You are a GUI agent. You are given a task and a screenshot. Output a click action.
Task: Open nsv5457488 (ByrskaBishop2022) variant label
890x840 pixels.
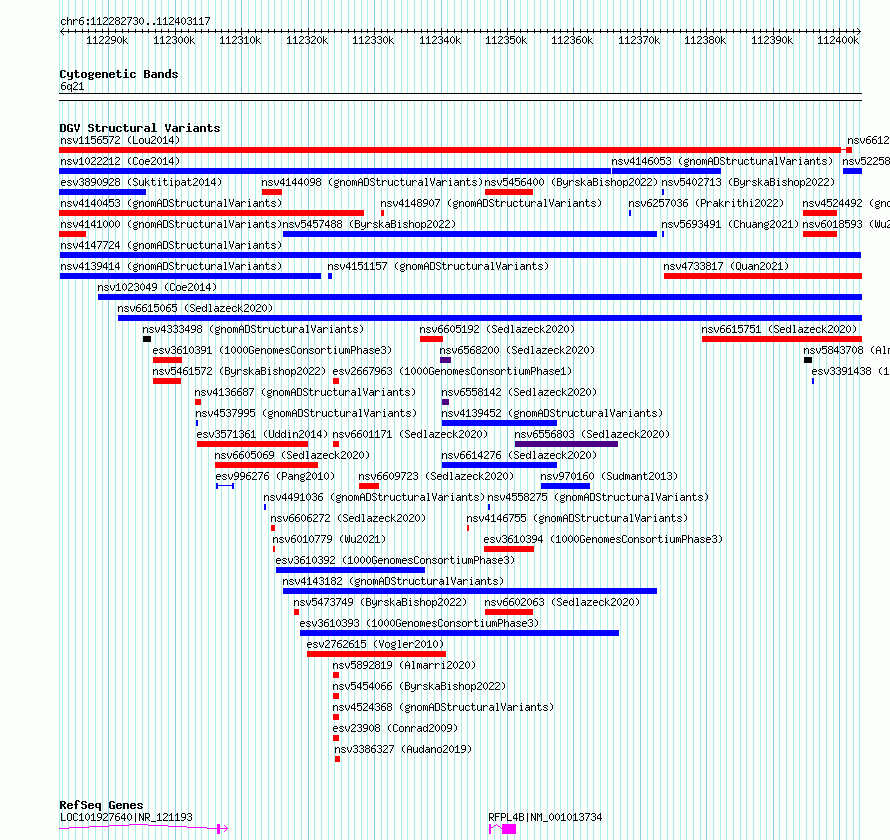pos(369,224)
